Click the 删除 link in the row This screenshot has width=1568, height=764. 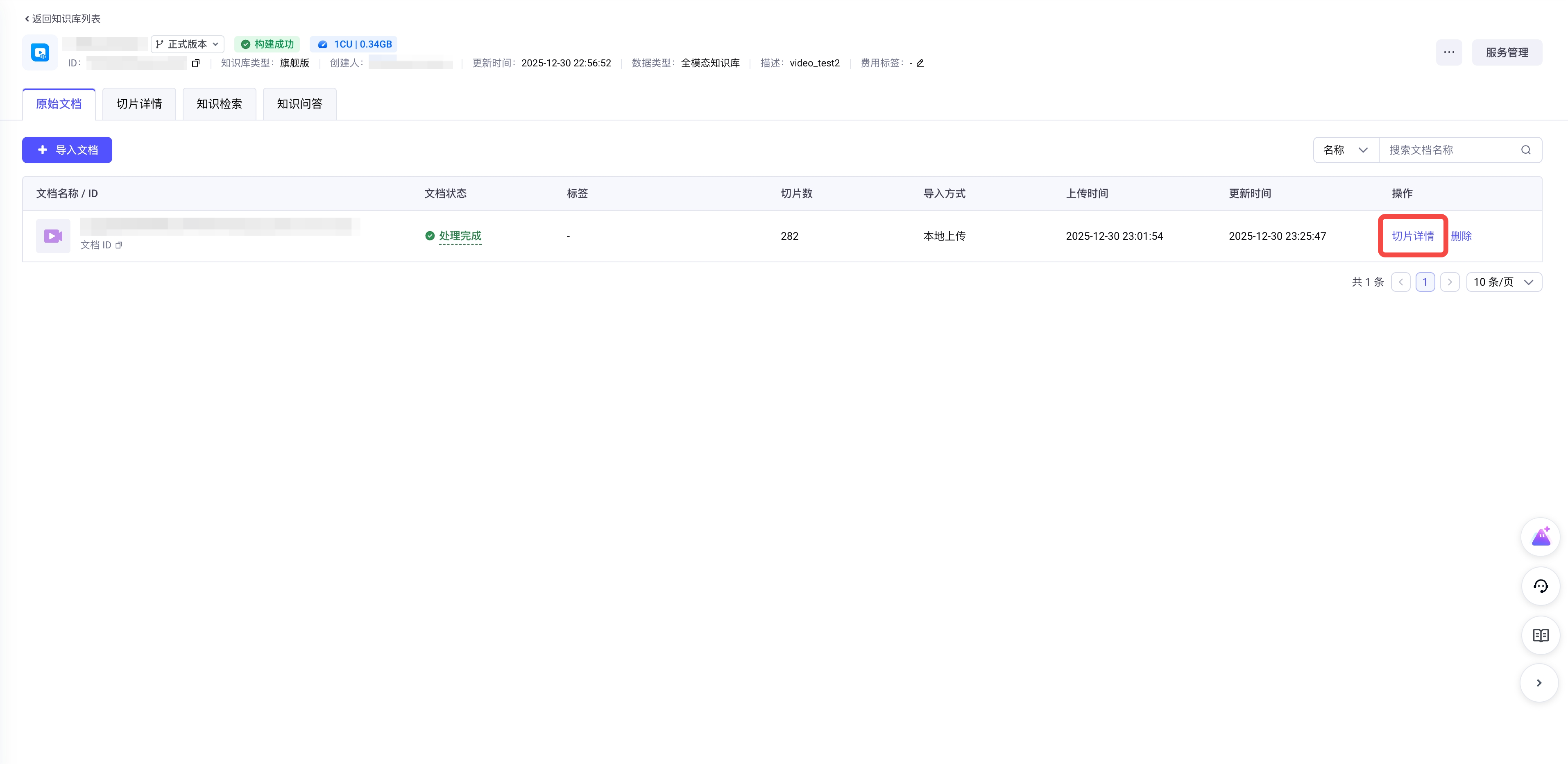1461,236
